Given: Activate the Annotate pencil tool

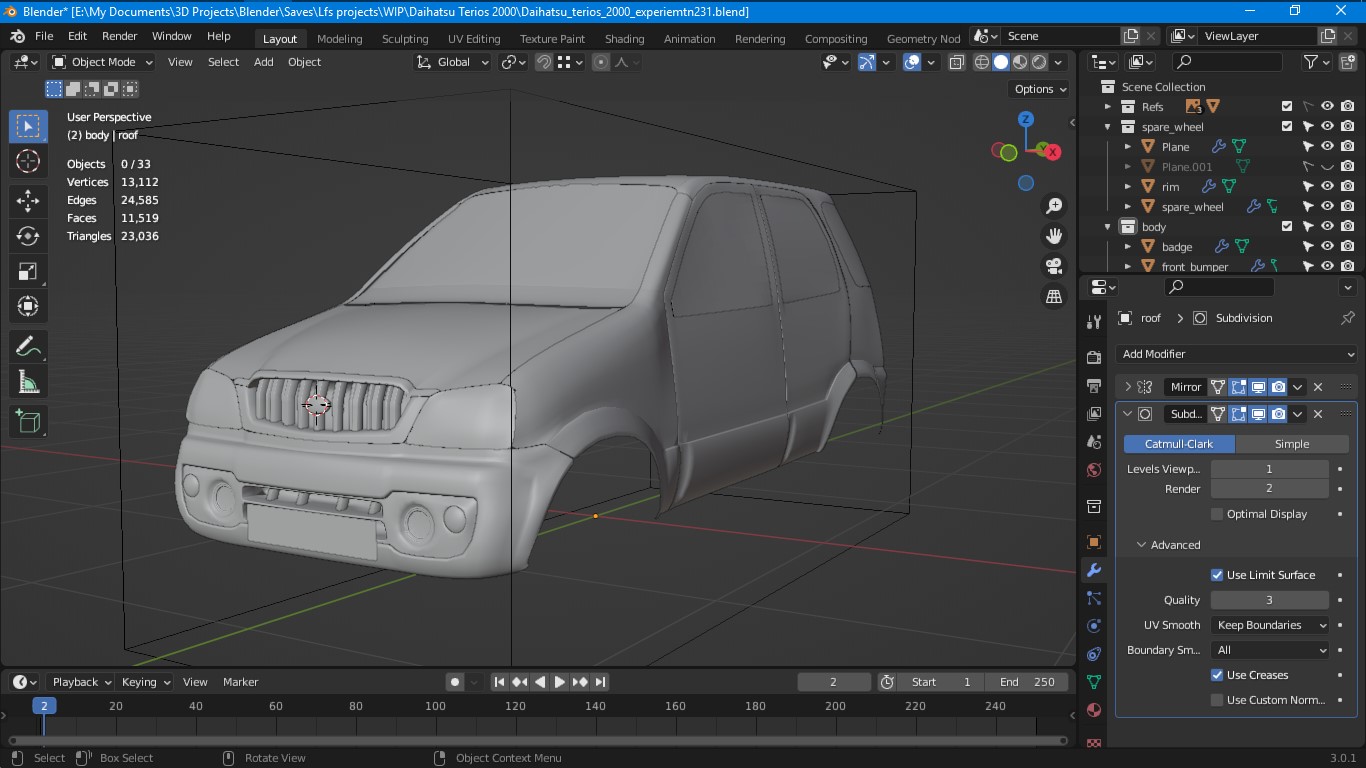Looking at the screenshot, I should 28,347.
